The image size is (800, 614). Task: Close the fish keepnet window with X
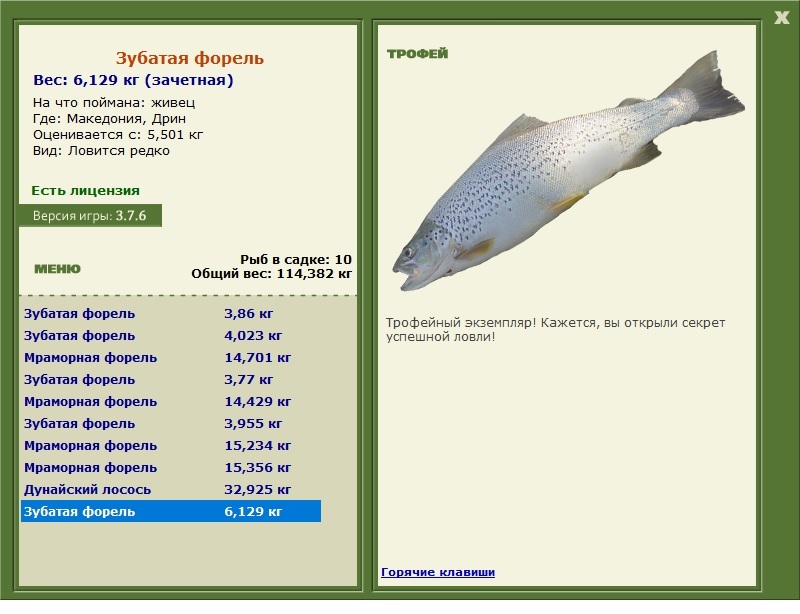tap(781, 18)
